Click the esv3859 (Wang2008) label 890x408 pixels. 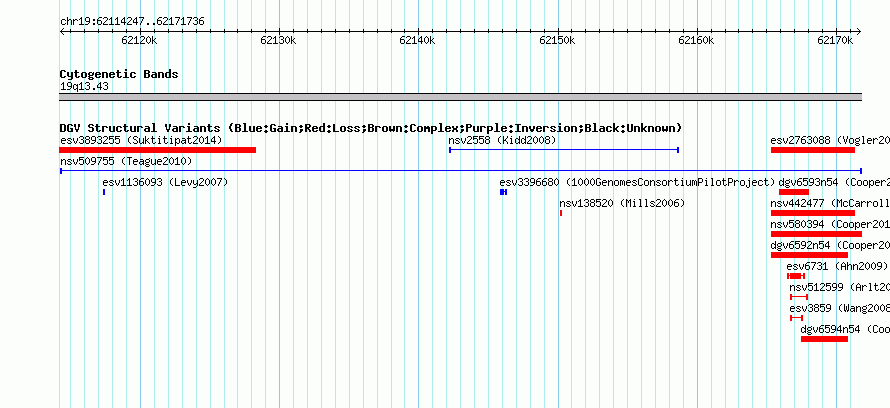click(839, 309)
